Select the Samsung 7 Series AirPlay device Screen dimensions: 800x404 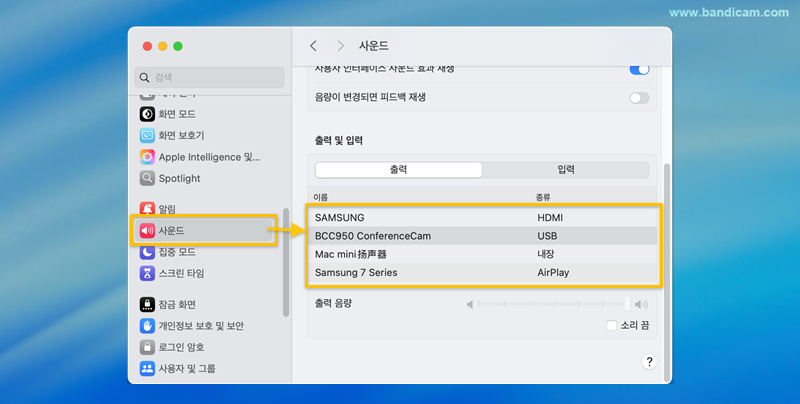(482, 272)
